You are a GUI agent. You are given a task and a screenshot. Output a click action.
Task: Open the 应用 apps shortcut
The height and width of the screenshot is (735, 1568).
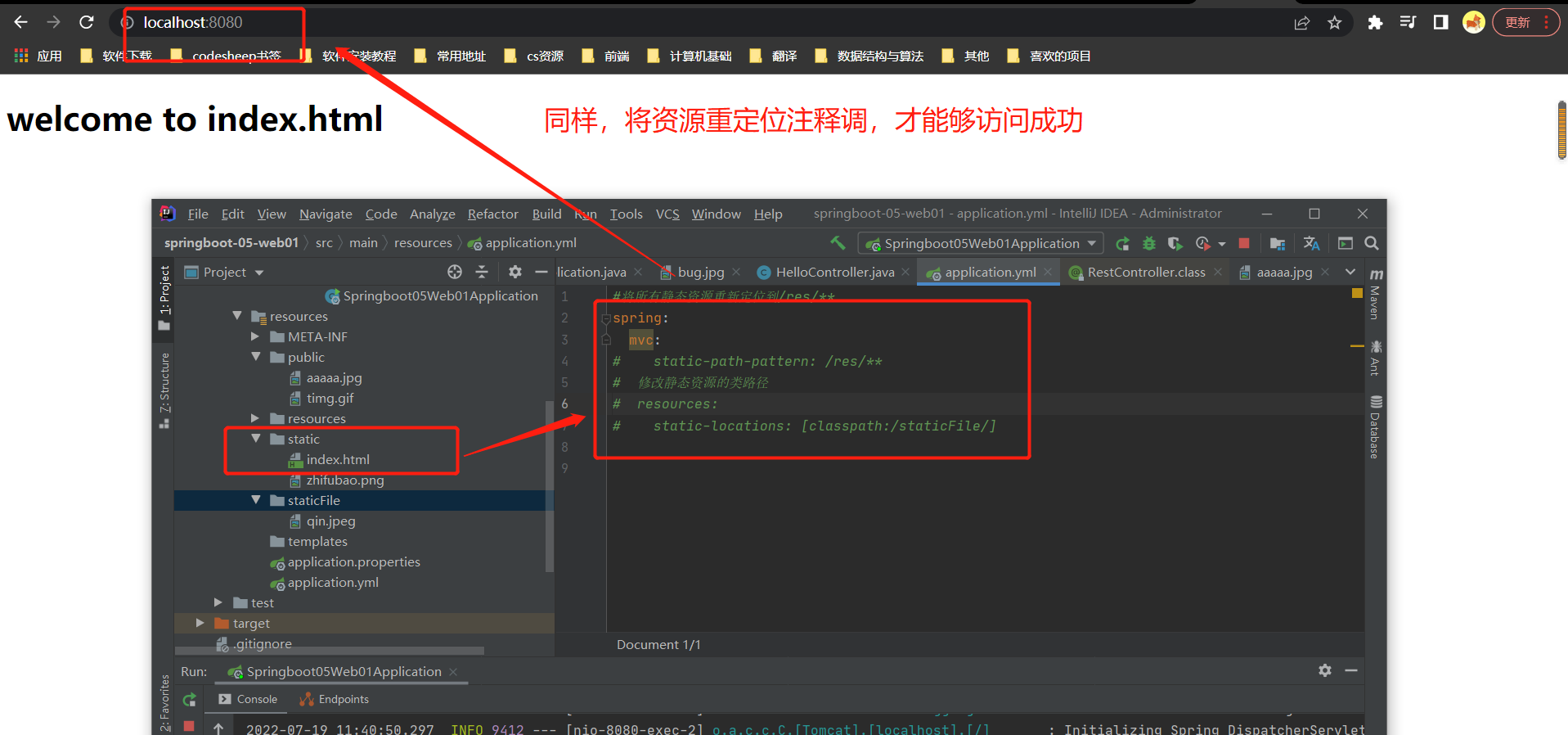(38, 56)
